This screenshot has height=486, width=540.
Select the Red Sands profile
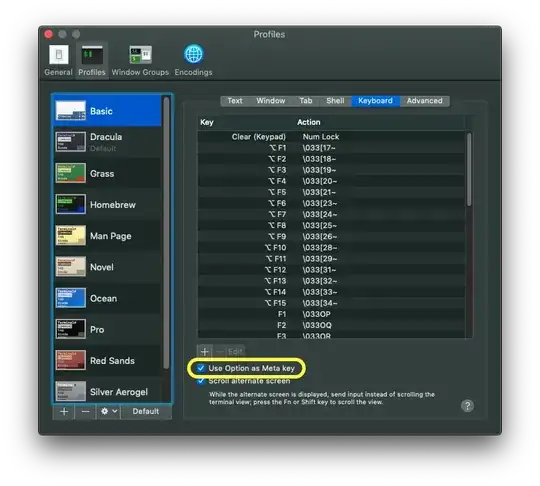[107, 361]
